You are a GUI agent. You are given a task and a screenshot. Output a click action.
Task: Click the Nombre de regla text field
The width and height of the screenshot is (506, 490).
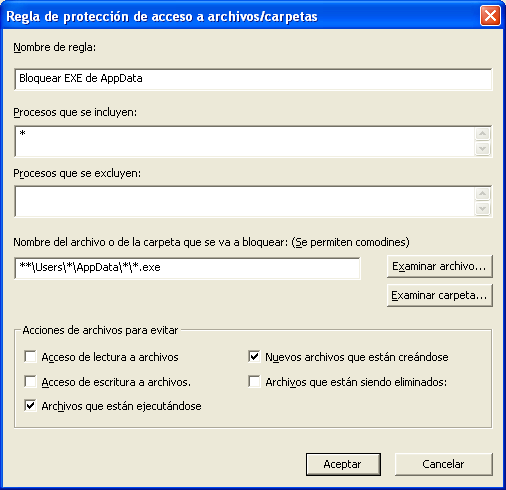[x=253, y=79]
